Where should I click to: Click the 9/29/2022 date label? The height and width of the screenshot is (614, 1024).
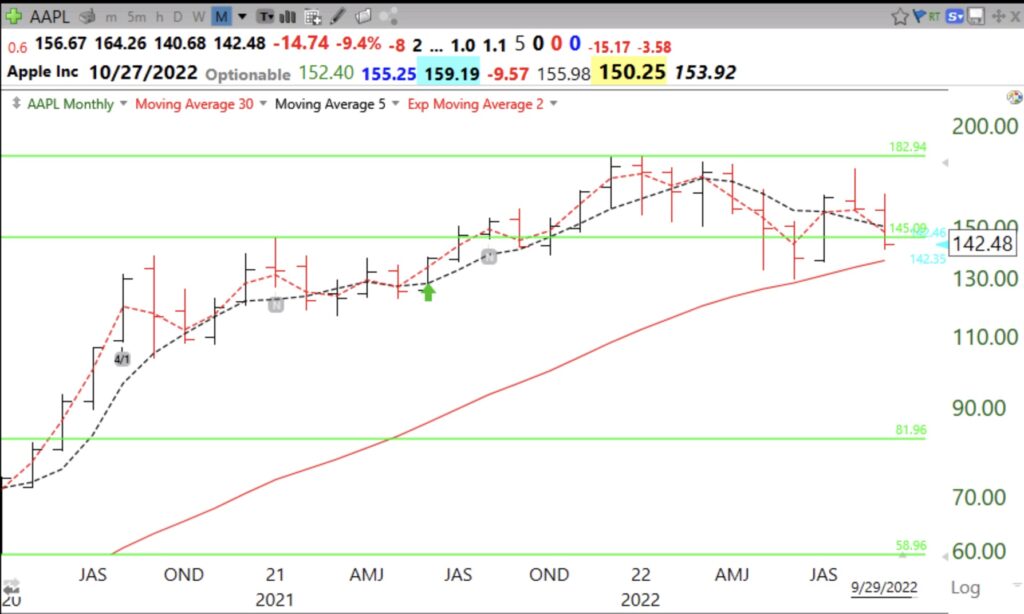click(x=884, y=587)
